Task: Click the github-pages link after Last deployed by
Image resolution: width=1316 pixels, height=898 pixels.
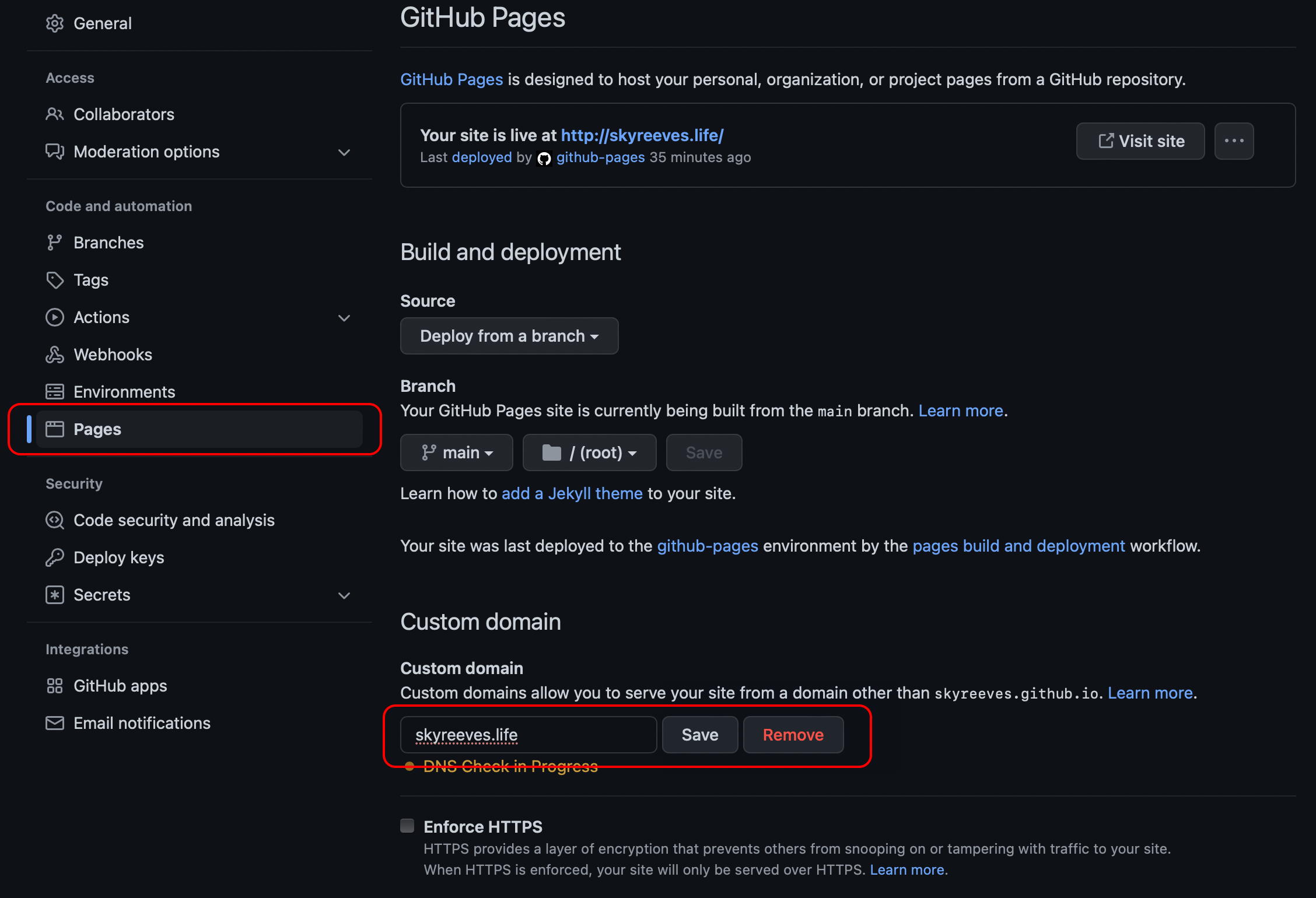Action: click(601, 157)
